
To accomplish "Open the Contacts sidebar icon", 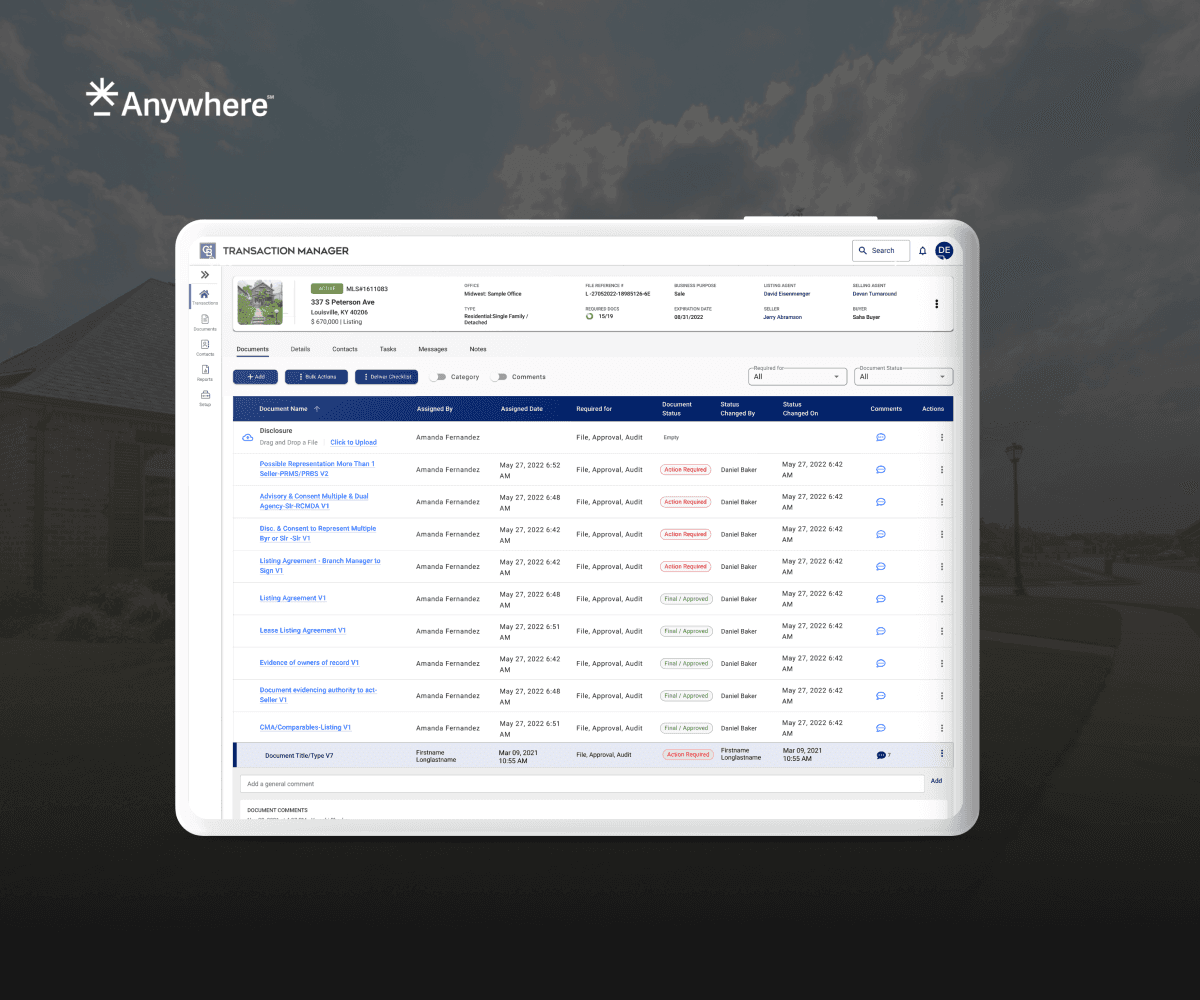I will 205,347.
